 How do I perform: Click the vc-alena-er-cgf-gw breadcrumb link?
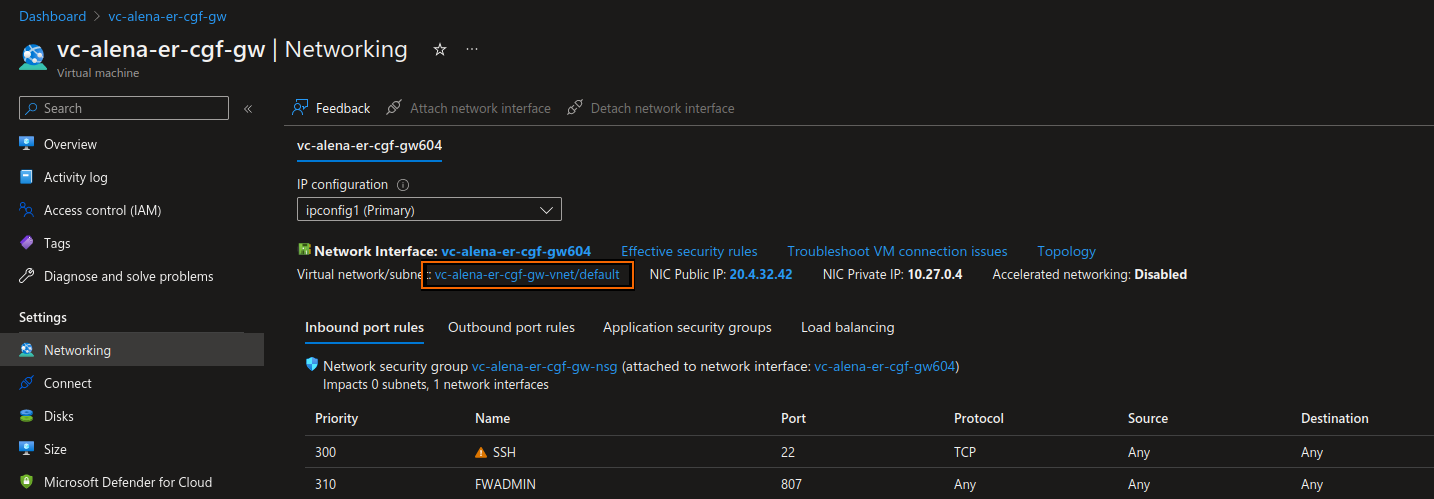[x=167, y=16]
